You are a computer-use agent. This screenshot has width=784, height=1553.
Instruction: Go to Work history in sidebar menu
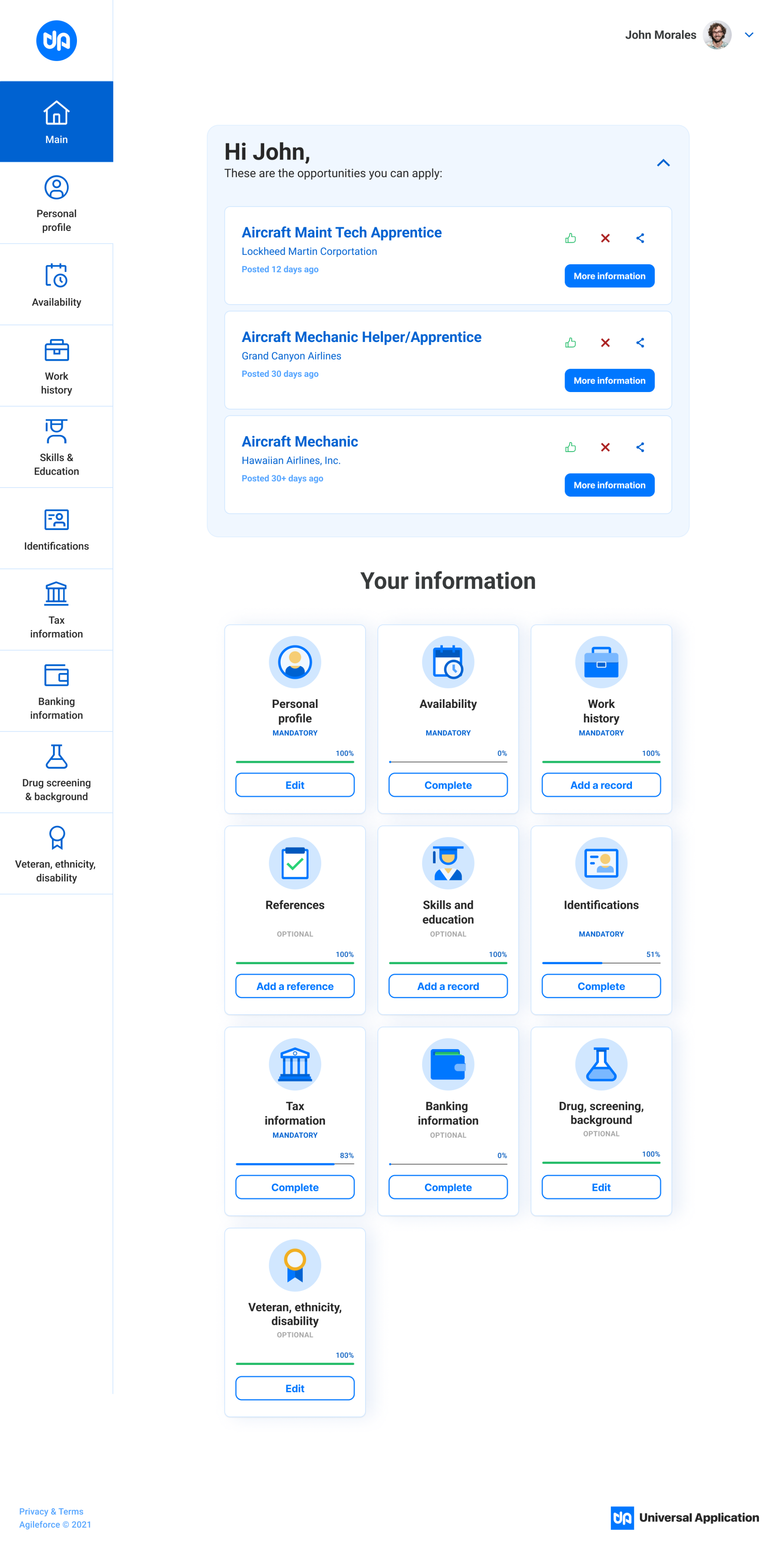point(56,366)
